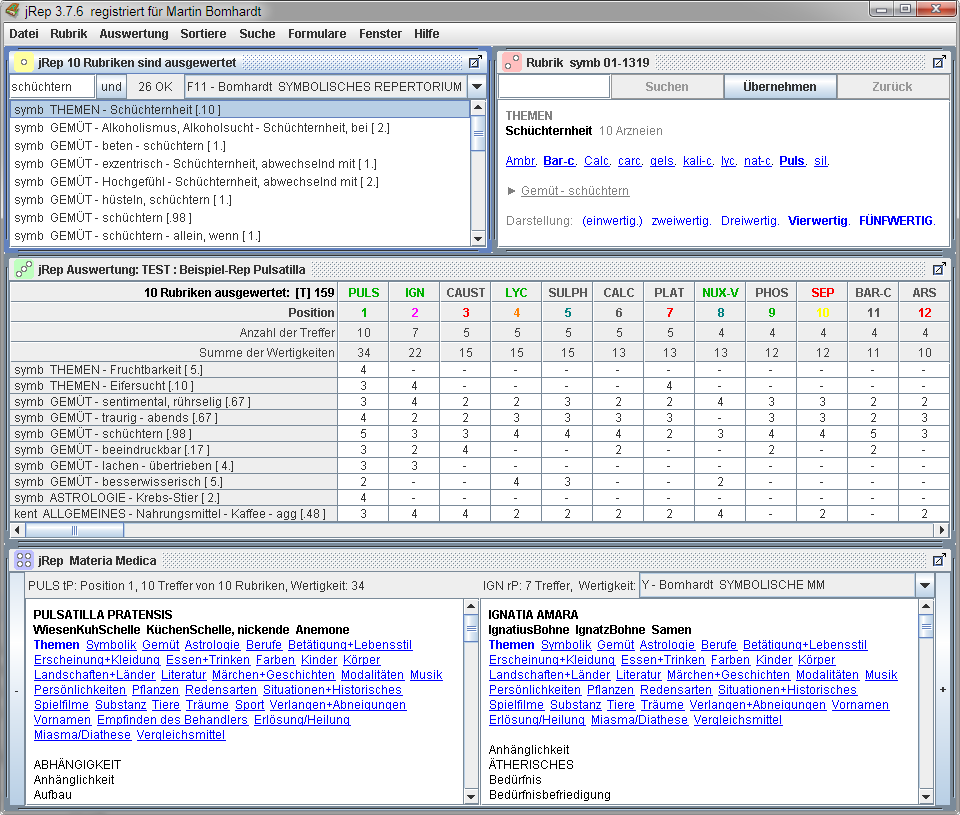
Task: Maximize the jRep Auswertung panel
Action: [939, 269]
